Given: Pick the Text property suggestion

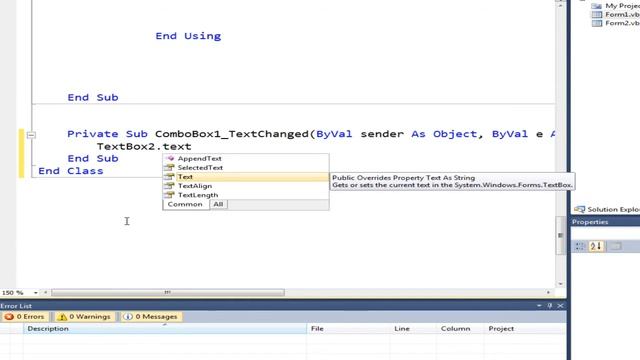Looking at the screenshot, I should [185, 177].
